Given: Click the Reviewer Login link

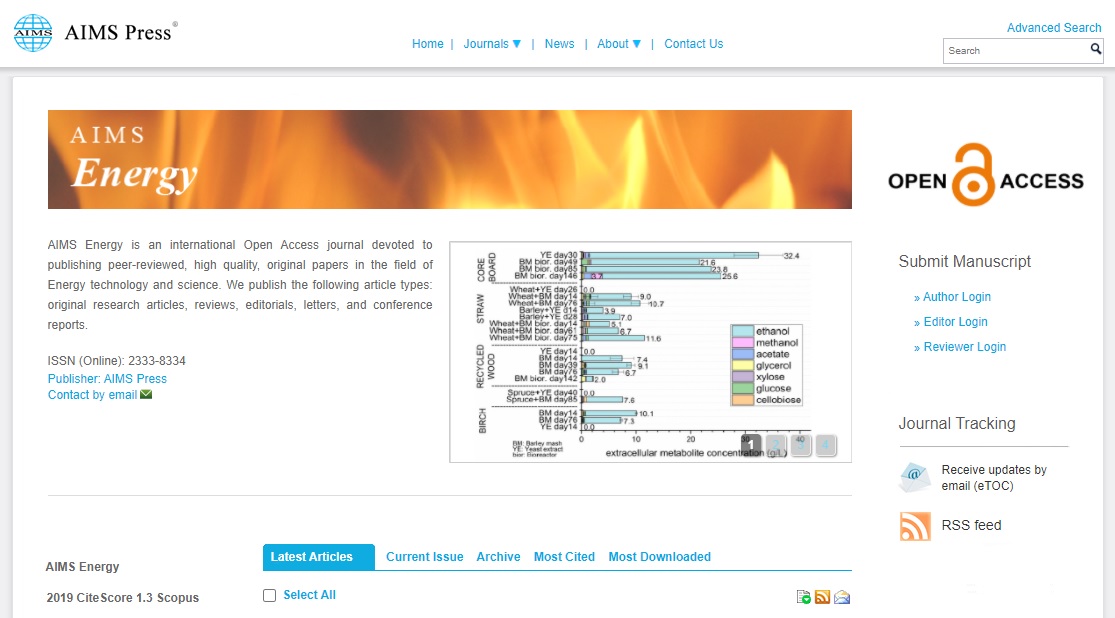Looking at the screenshot, I should pyautogui.click(x=964, y=346).
